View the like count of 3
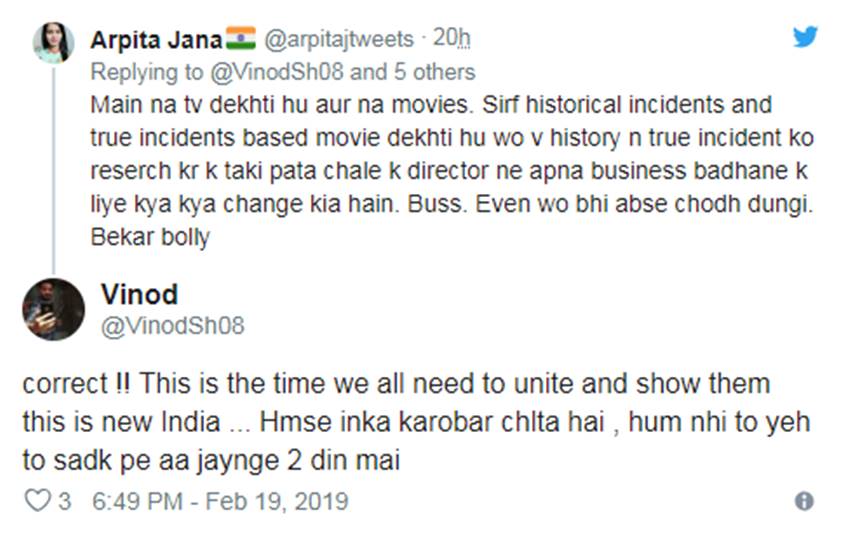The image size is (850, 538). (65, 502)
